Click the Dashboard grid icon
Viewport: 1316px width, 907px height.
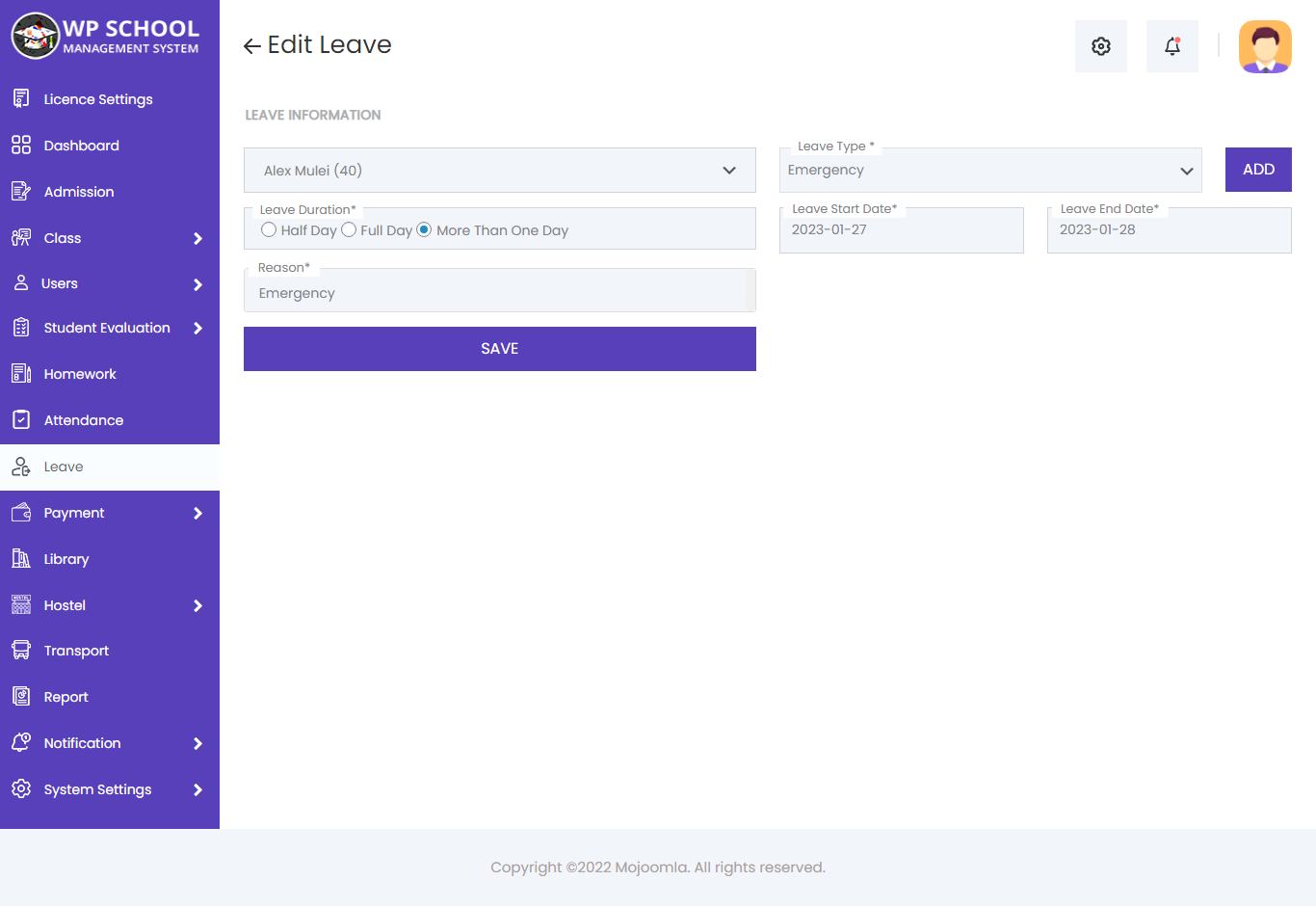pos(21,145)
